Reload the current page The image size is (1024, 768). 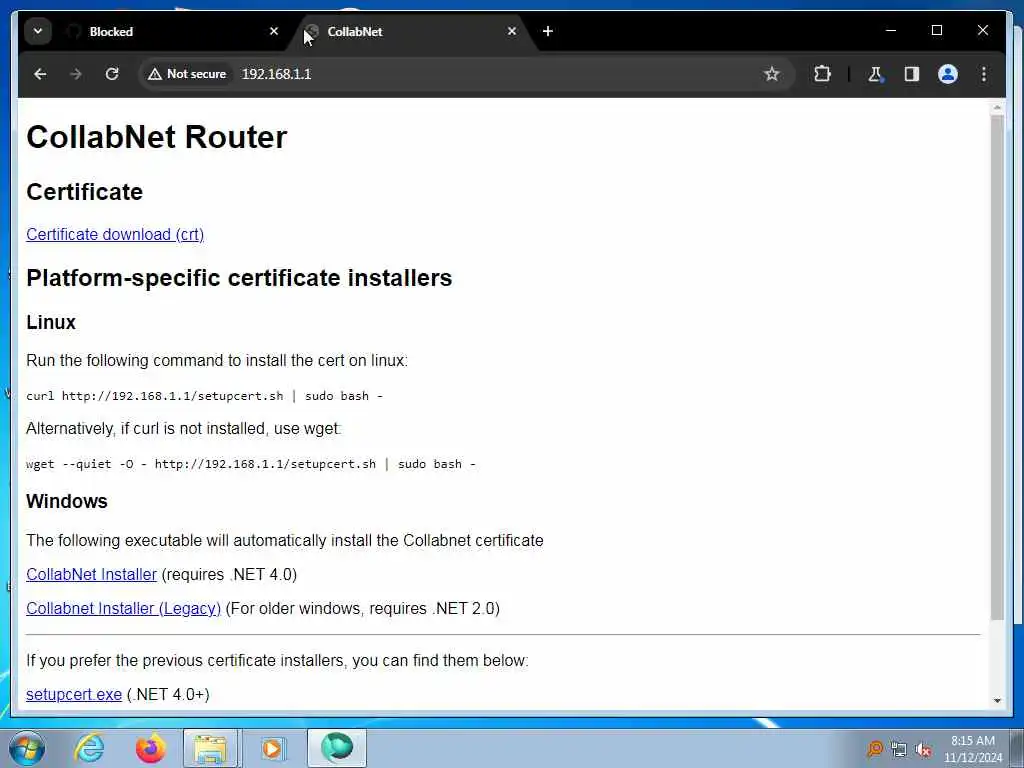112,74
